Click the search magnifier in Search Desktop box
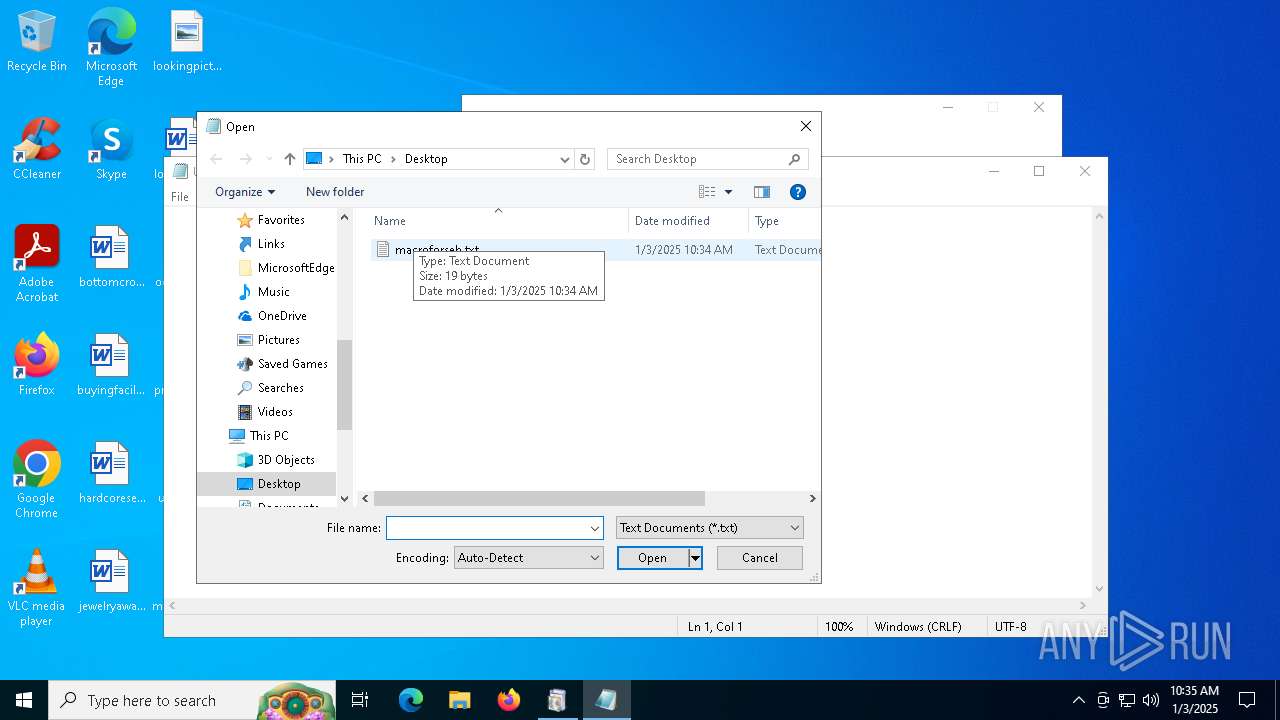 tap(794, 159)
